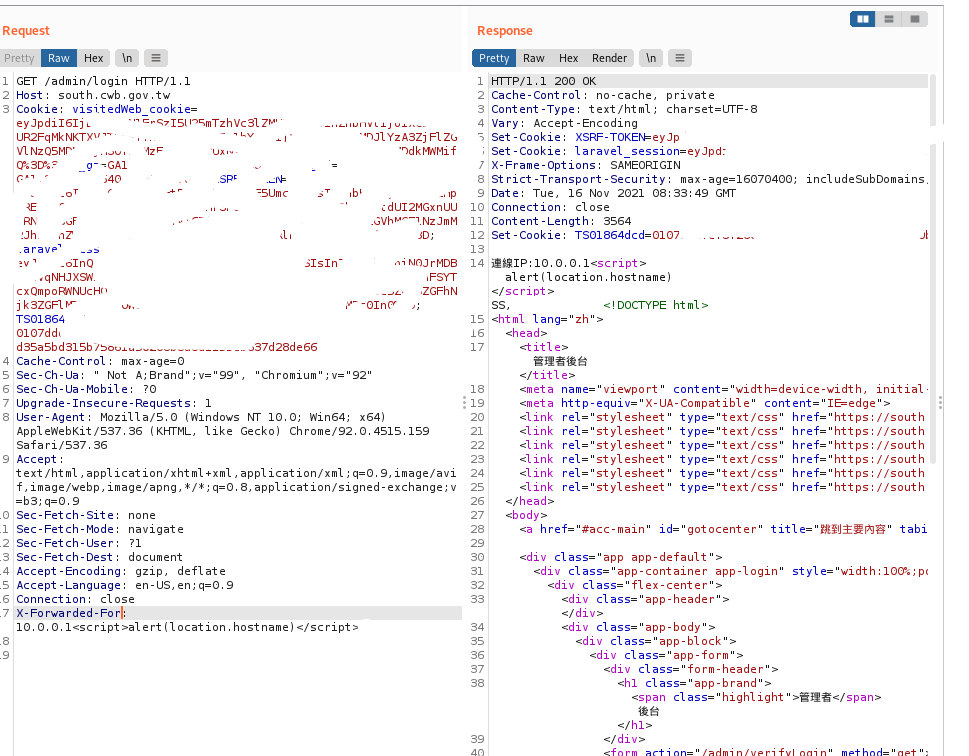Switch Response view to Pretty tab
This screenshot has height=756, width=969.
pyautogui.click(x=494, y=58)
